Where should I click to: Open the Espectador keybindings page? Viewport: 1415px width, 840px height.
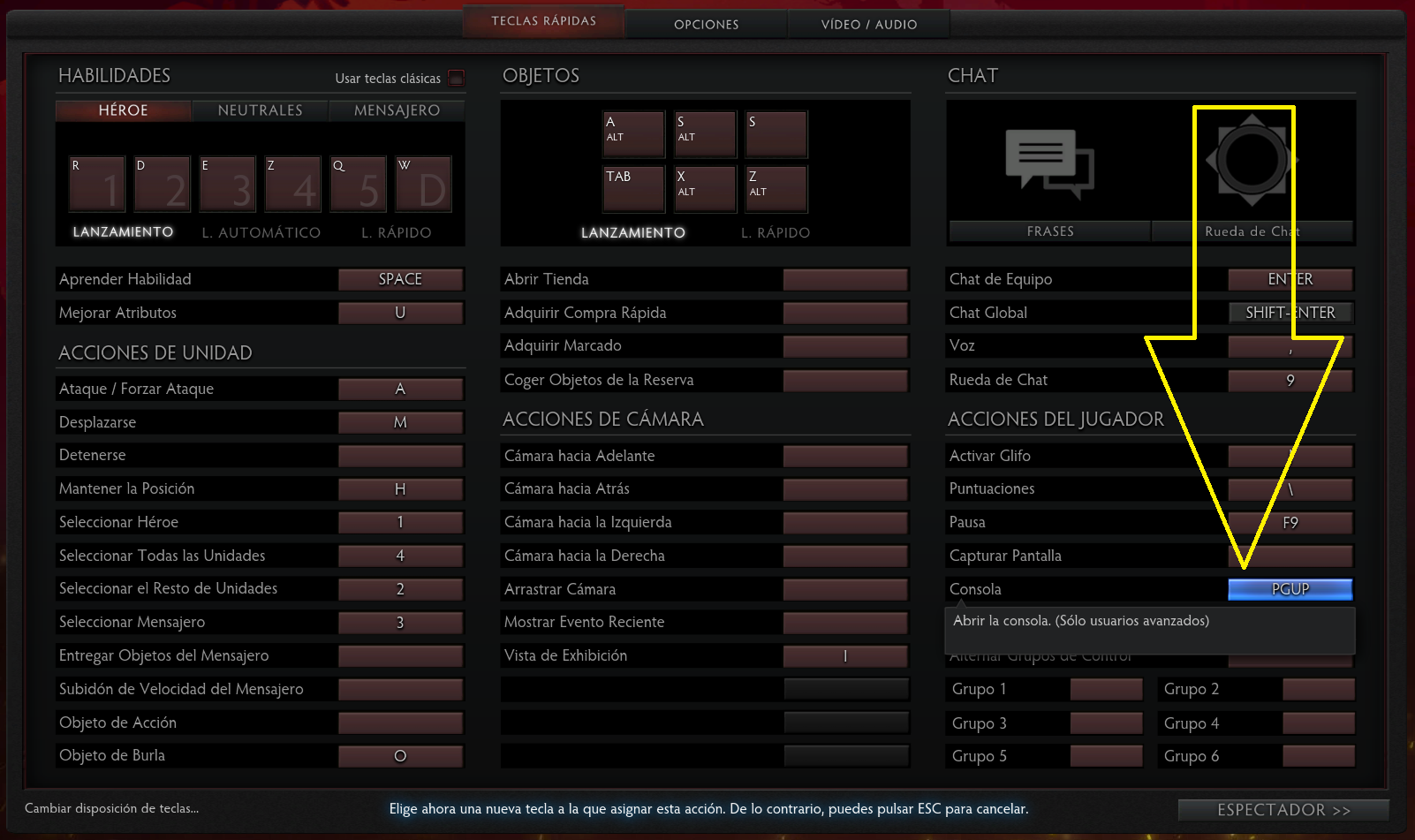coord(1283,810)
